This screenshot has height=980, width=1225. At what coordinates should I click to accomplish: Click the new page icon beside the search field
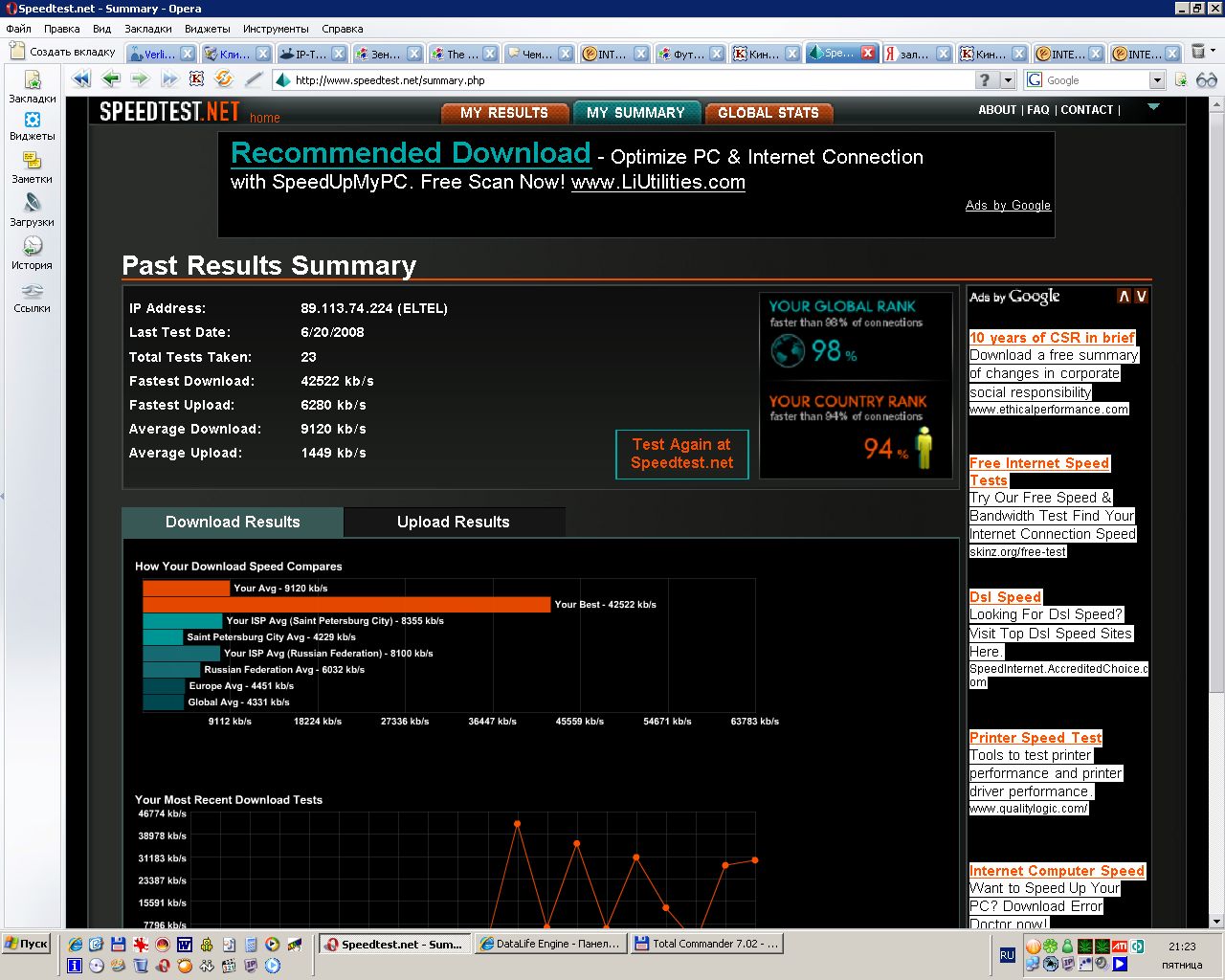pos(1181,79)
